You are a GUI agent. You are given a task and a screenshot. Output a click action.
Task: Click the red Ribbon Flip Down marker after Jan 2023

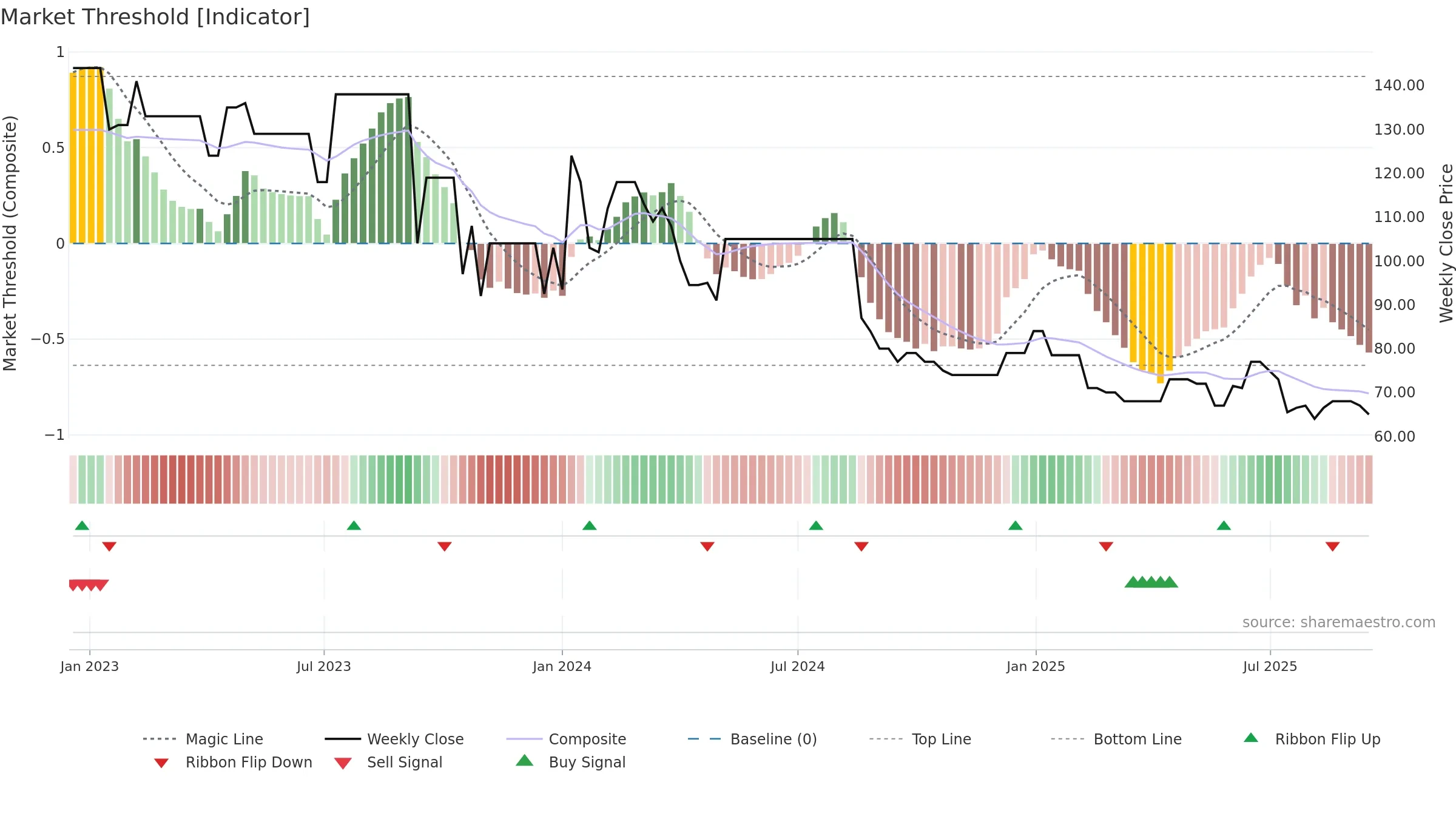click(x=109, y=547)
